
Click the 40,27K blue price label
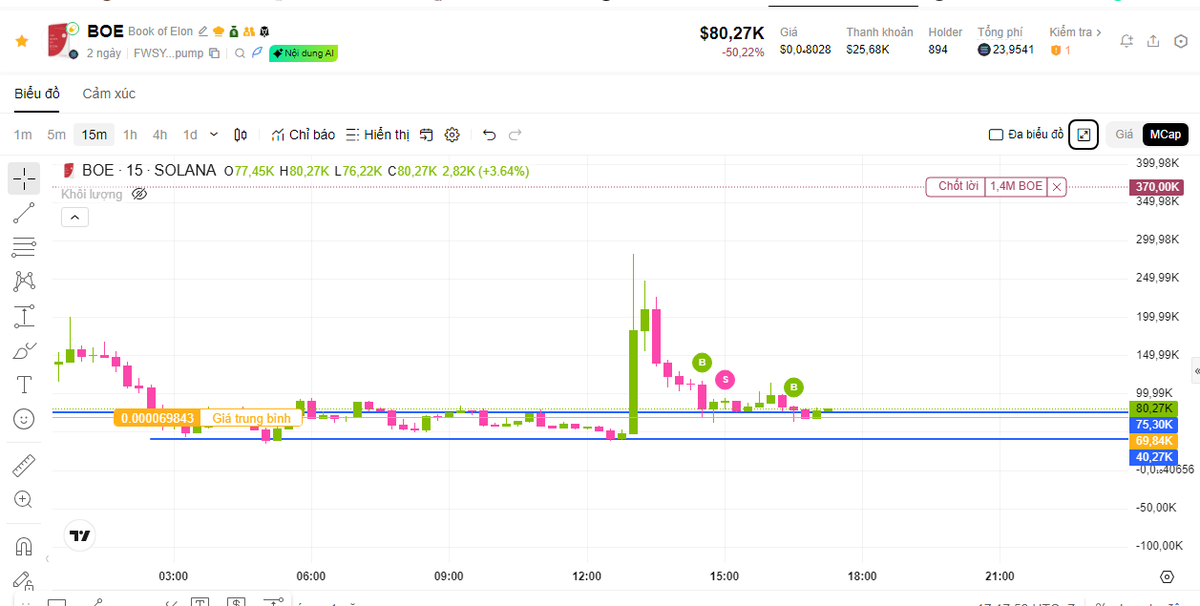[1154, 457]
